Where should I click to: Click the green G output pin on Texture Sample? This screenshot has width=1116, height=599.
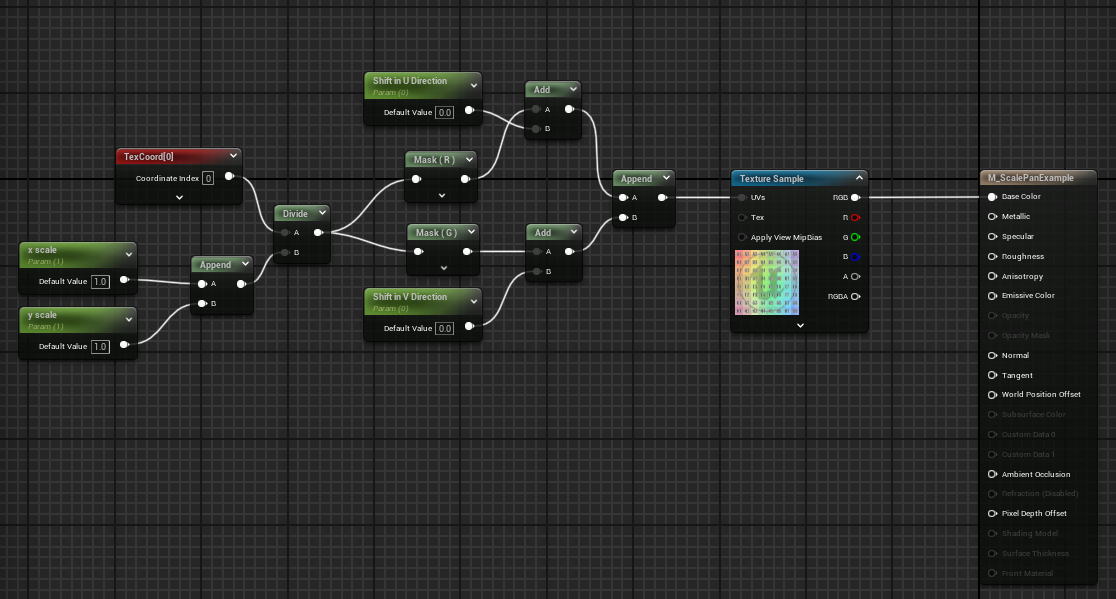[855, 237]
